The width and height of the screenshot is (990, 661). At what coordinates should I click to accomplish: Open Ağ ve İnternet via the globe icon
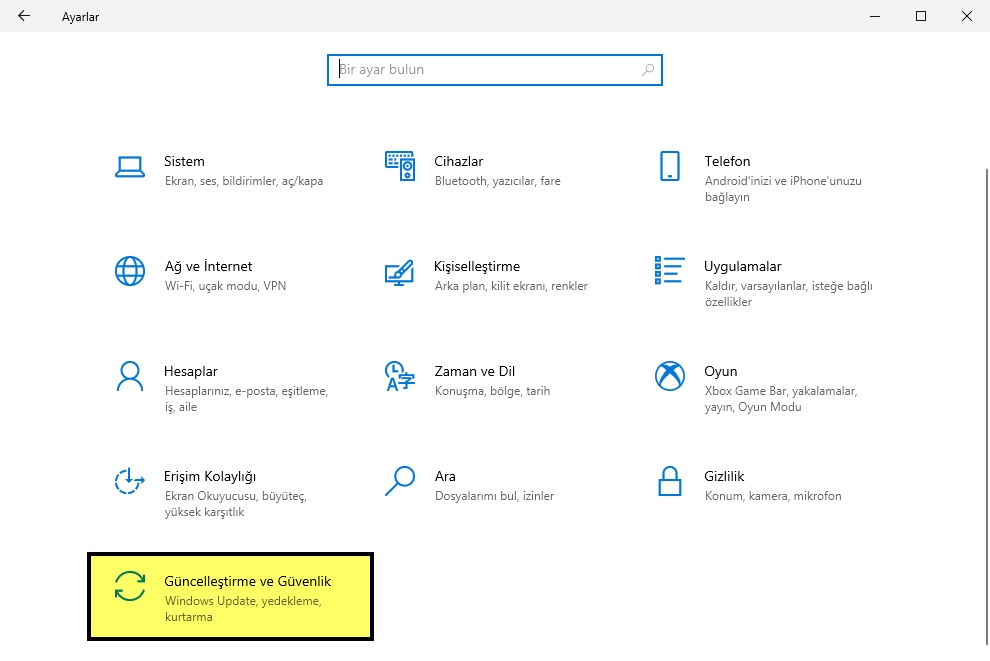pos(130,272)
